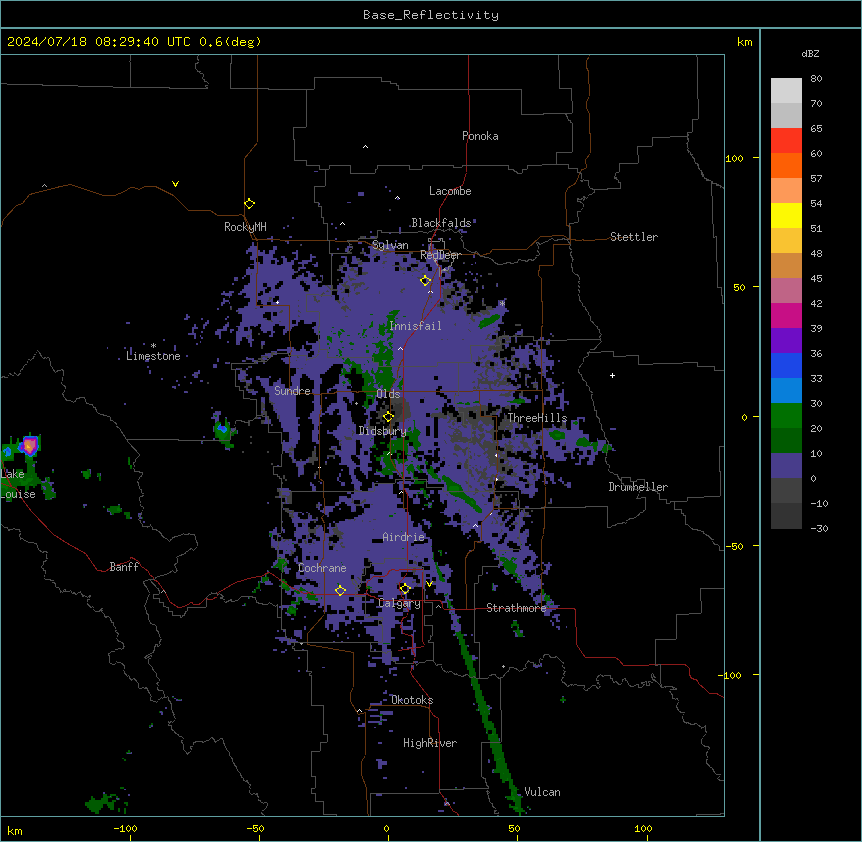The image size is (862, 842).
Task: Click the Innisfail city label
Action: coord(415,326)
